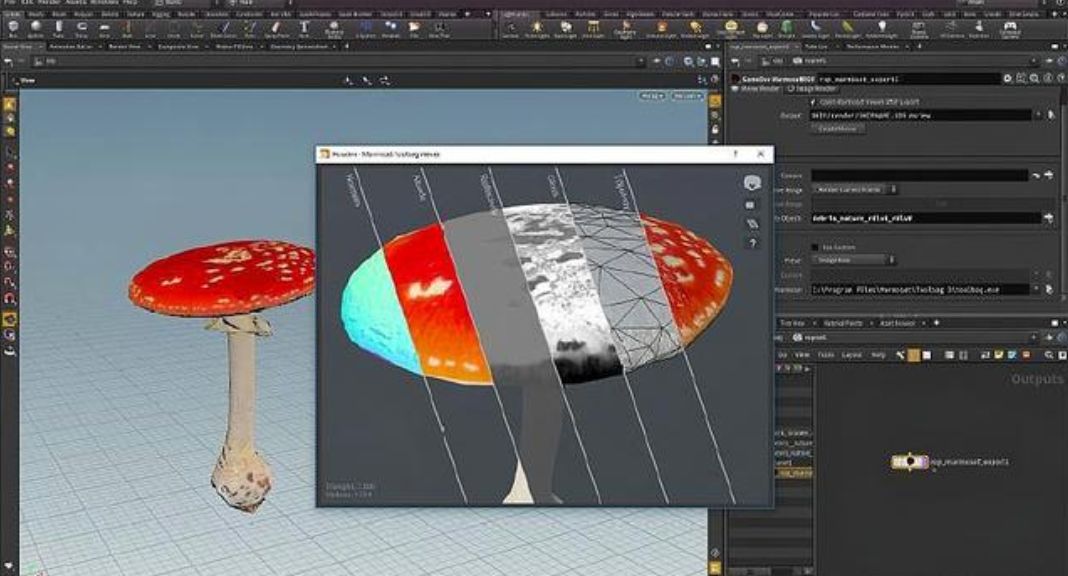Select the Box shelf tool
Viewport: 1068px width, 576px height.
click(13, 28)
